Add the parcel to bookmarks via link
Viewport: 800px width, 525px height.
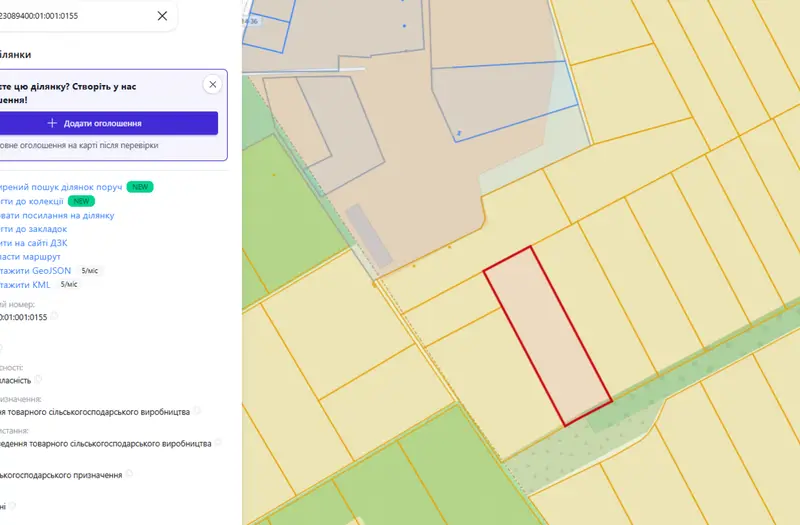tap(33, 229)
